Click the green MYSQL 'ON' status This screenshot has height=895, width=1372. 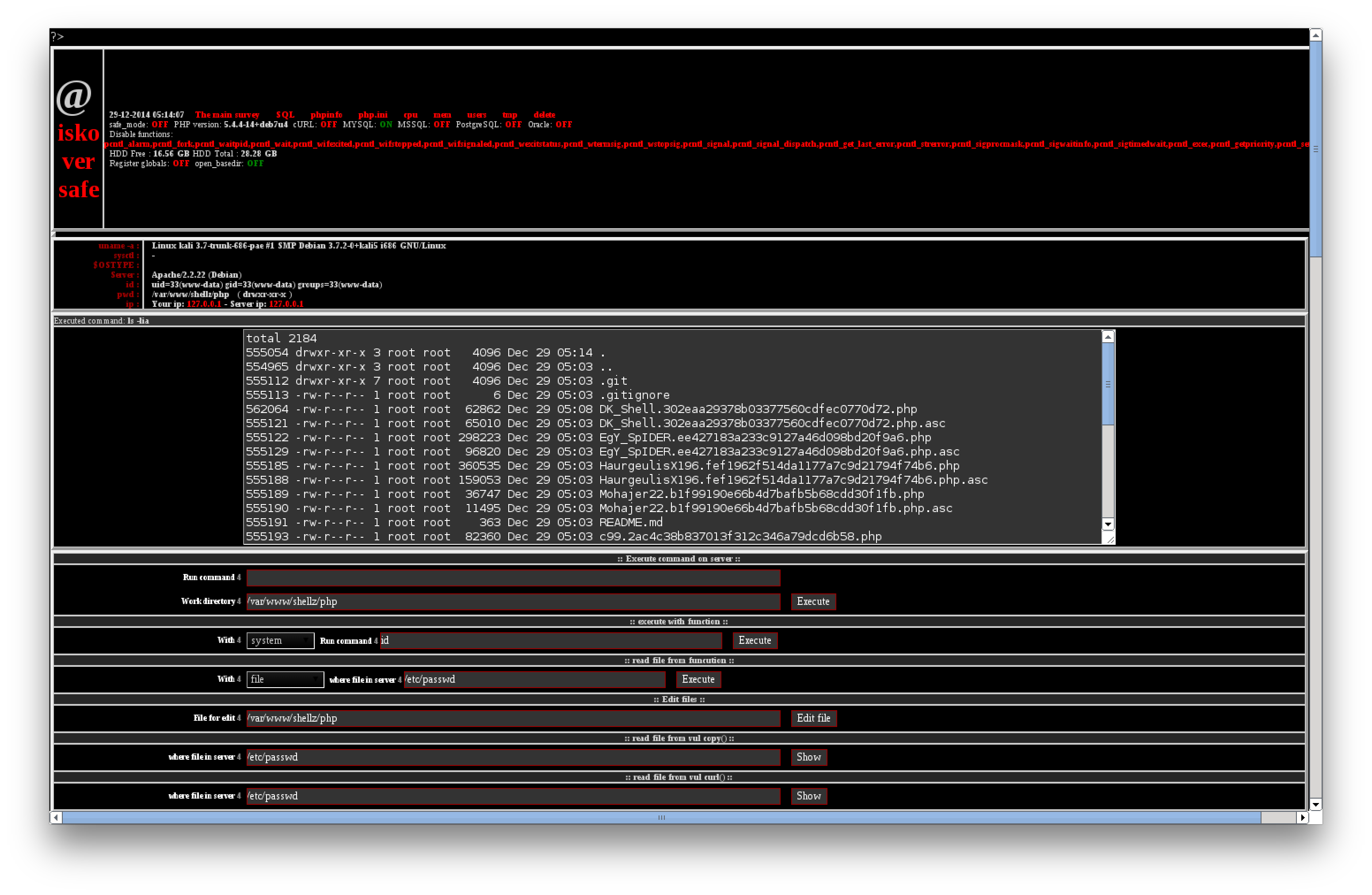point(386,125)
